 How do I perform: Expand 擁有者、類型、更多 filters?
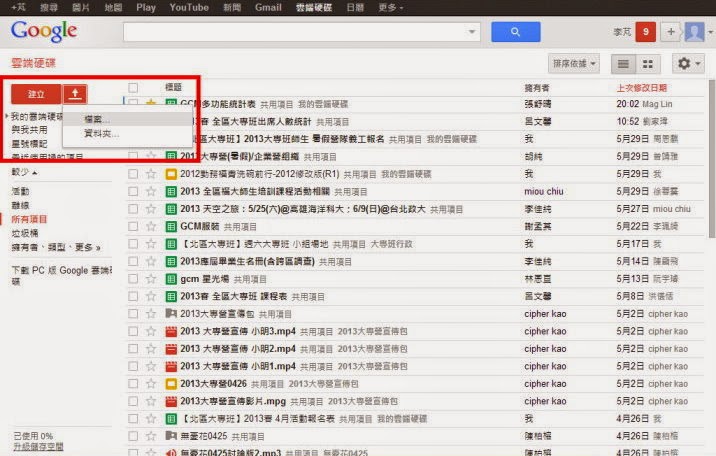point(56,247)
